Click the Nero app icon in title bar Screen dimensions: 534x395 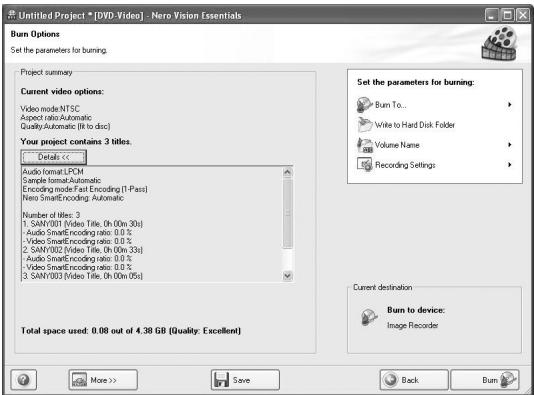[12, 15]
